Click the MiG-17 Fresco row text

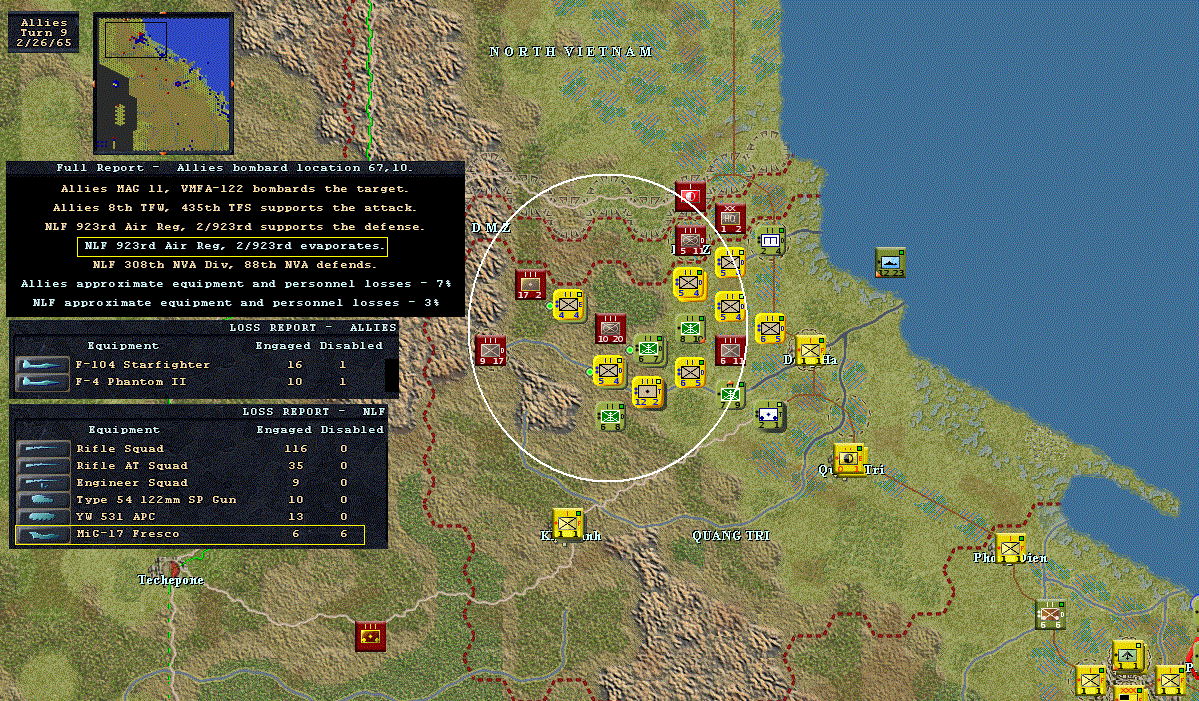pos(128,534)
